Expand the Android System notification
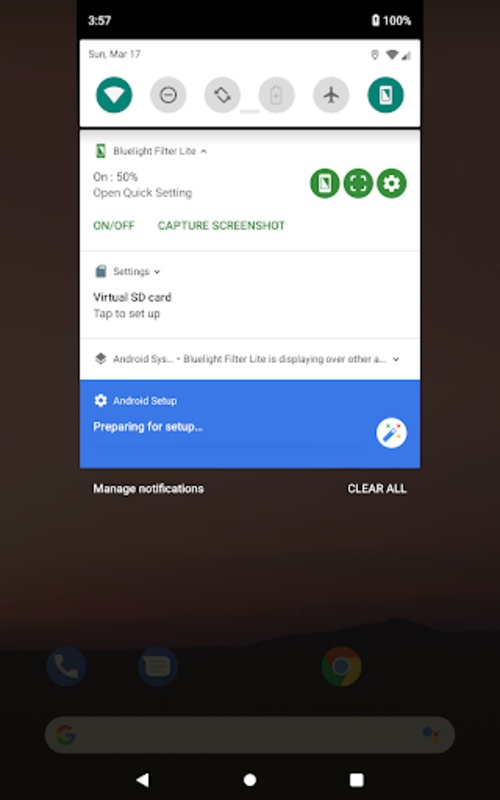The image size is (500, 800). (x=395, y=359)
